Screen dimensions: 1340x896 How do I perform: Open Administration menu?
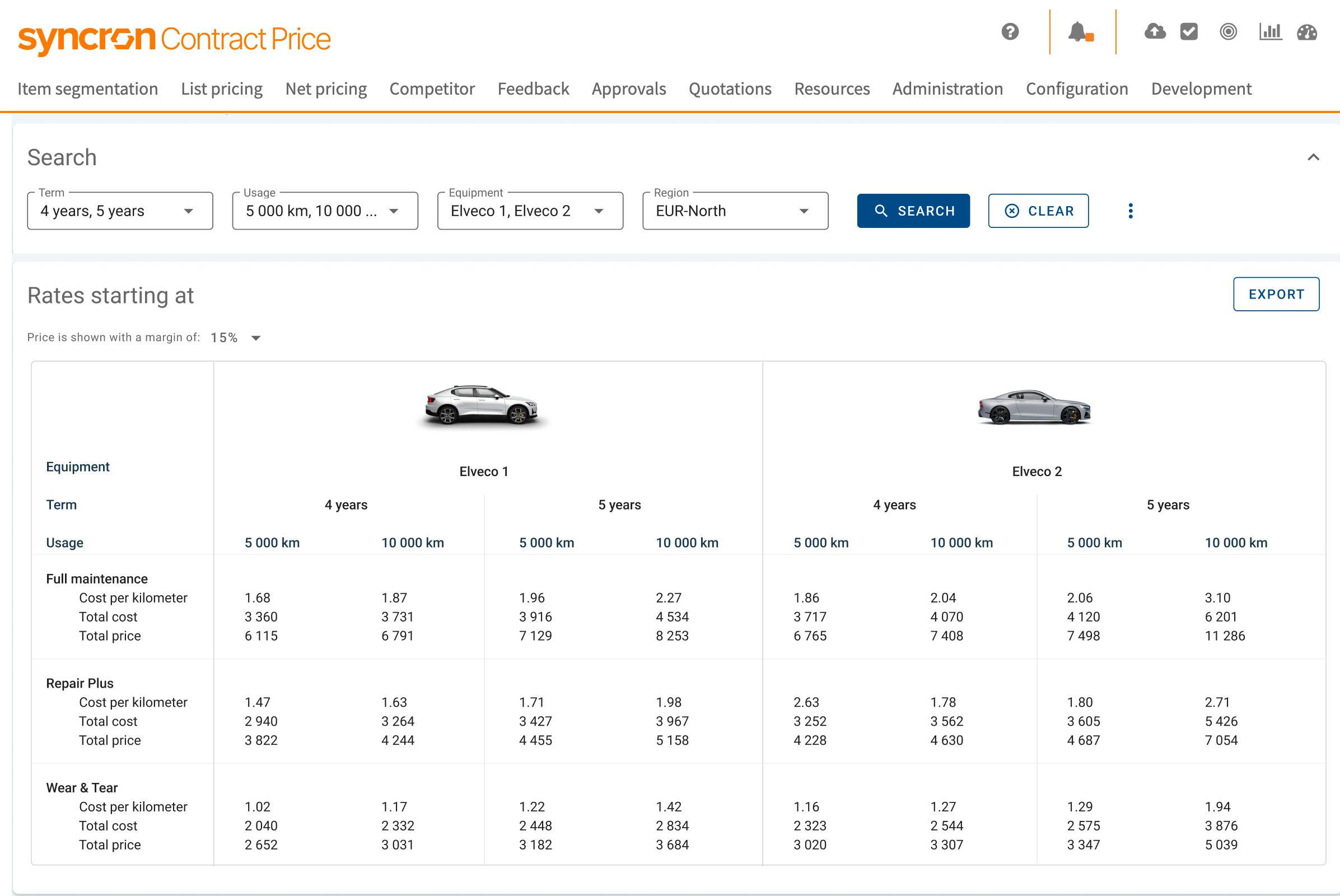947,89
